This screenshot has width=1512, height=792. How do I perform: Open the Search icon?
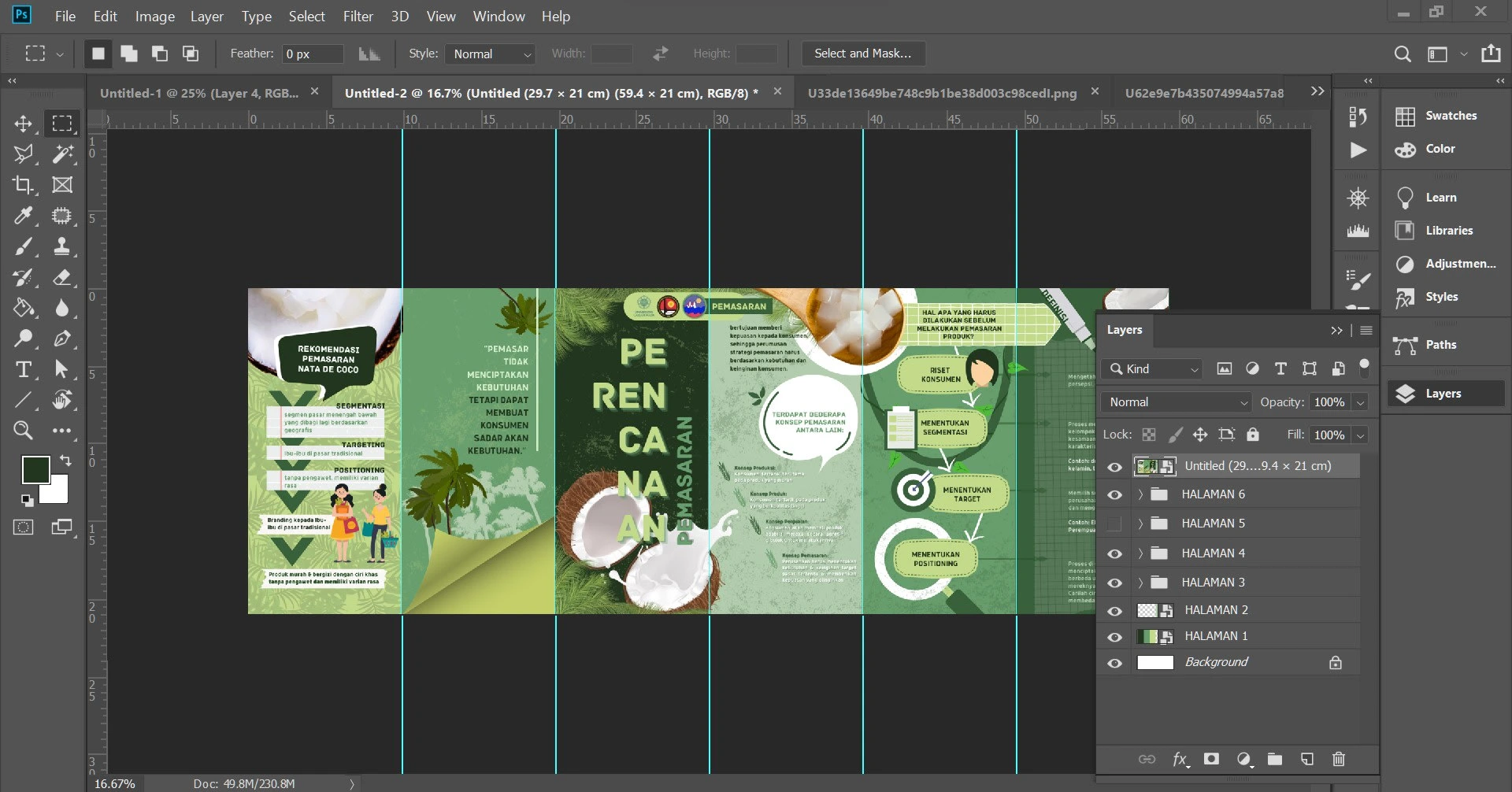coord(1403,54)
